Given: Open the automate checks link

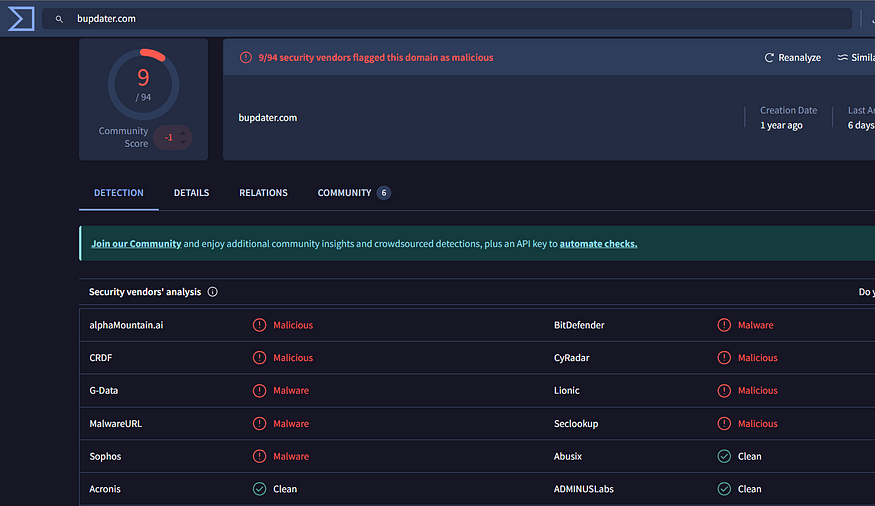Looking at the screenshot, I should (x=598, y=244).
